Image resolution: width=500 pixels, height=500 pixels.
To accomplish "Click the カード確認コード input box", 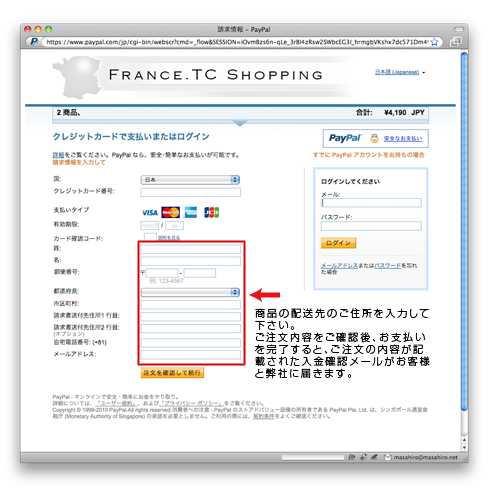I will 150,237.
